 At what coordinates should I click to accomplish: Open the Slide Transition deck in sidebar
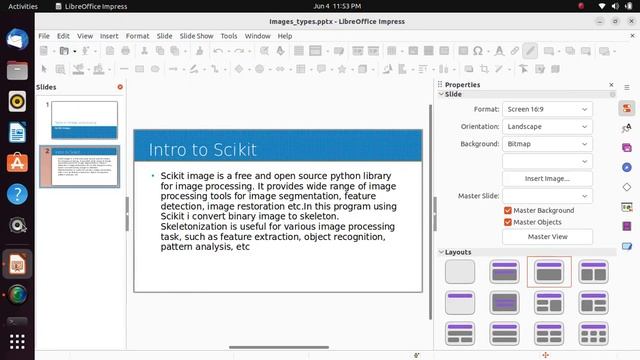(627, 207)
